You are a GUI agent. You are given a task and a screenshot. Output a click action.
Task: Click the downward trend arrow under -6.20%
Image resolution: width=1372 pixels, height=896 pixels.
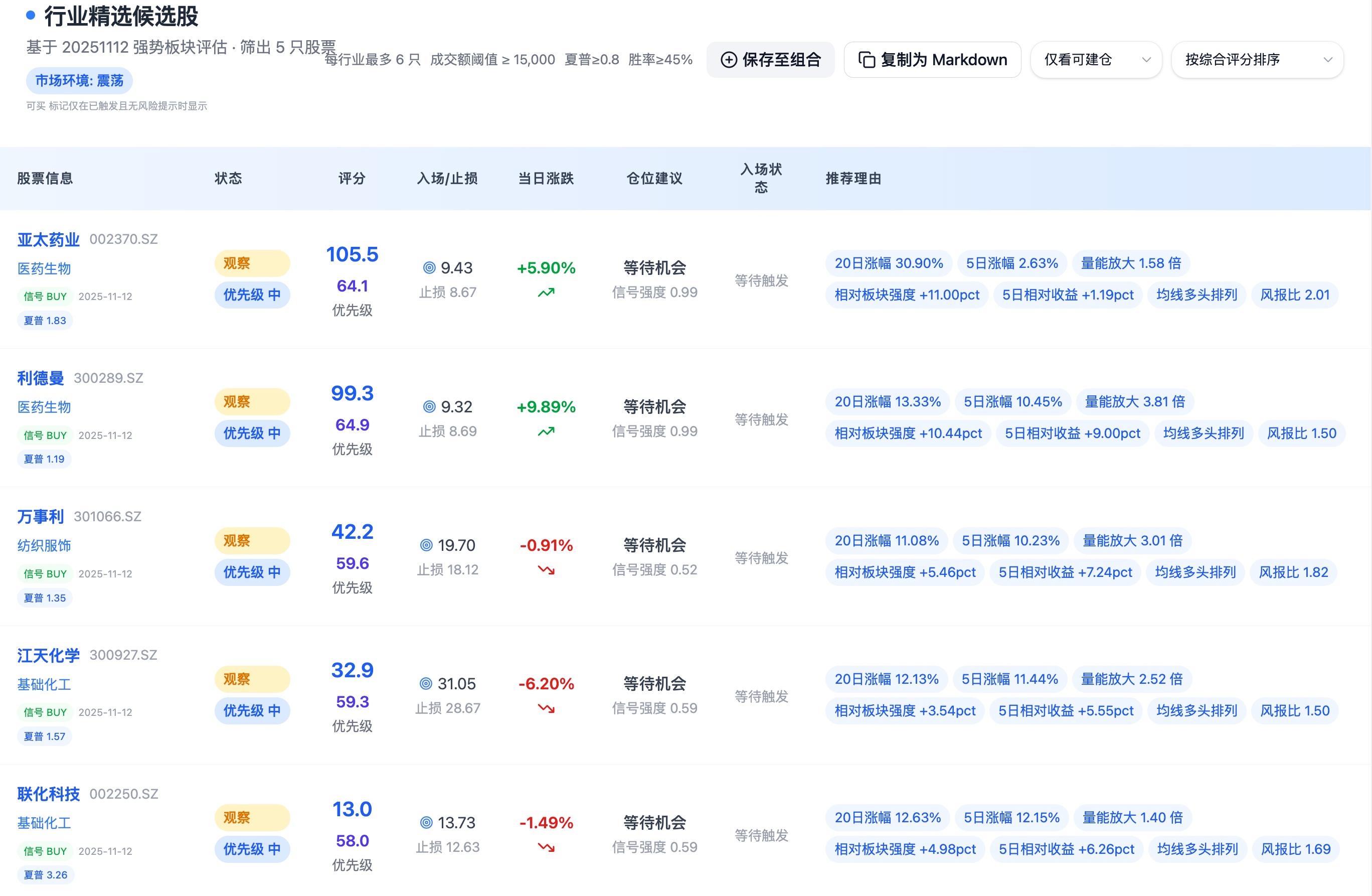pos(546,708)
